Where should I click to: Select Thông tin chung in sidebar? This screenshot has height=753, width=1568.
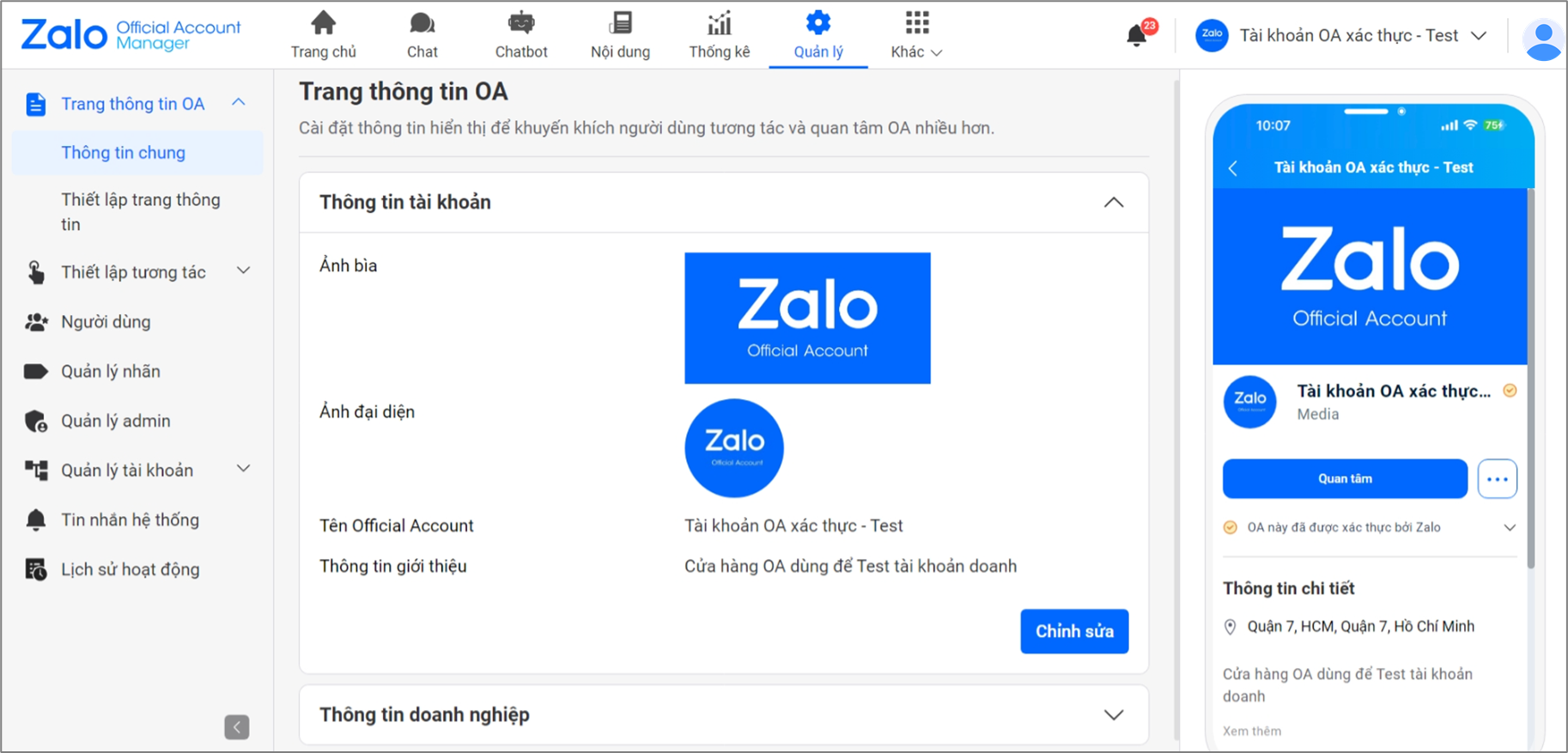point(123,152)
